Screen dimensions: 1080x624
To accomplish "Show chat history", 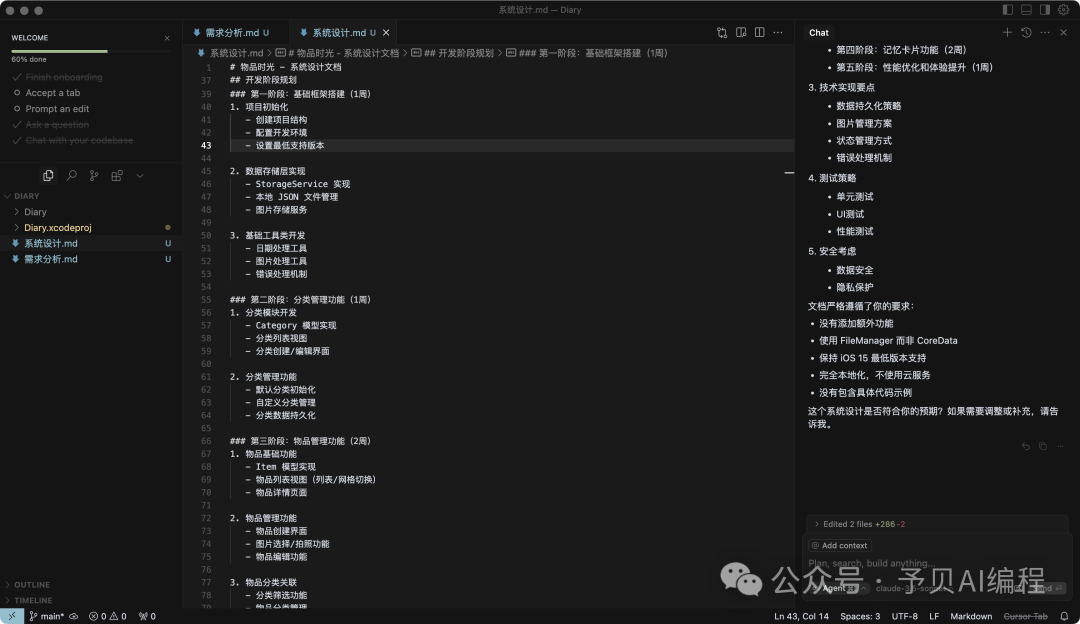I will pyautogui.click(x=1026, y=32).
